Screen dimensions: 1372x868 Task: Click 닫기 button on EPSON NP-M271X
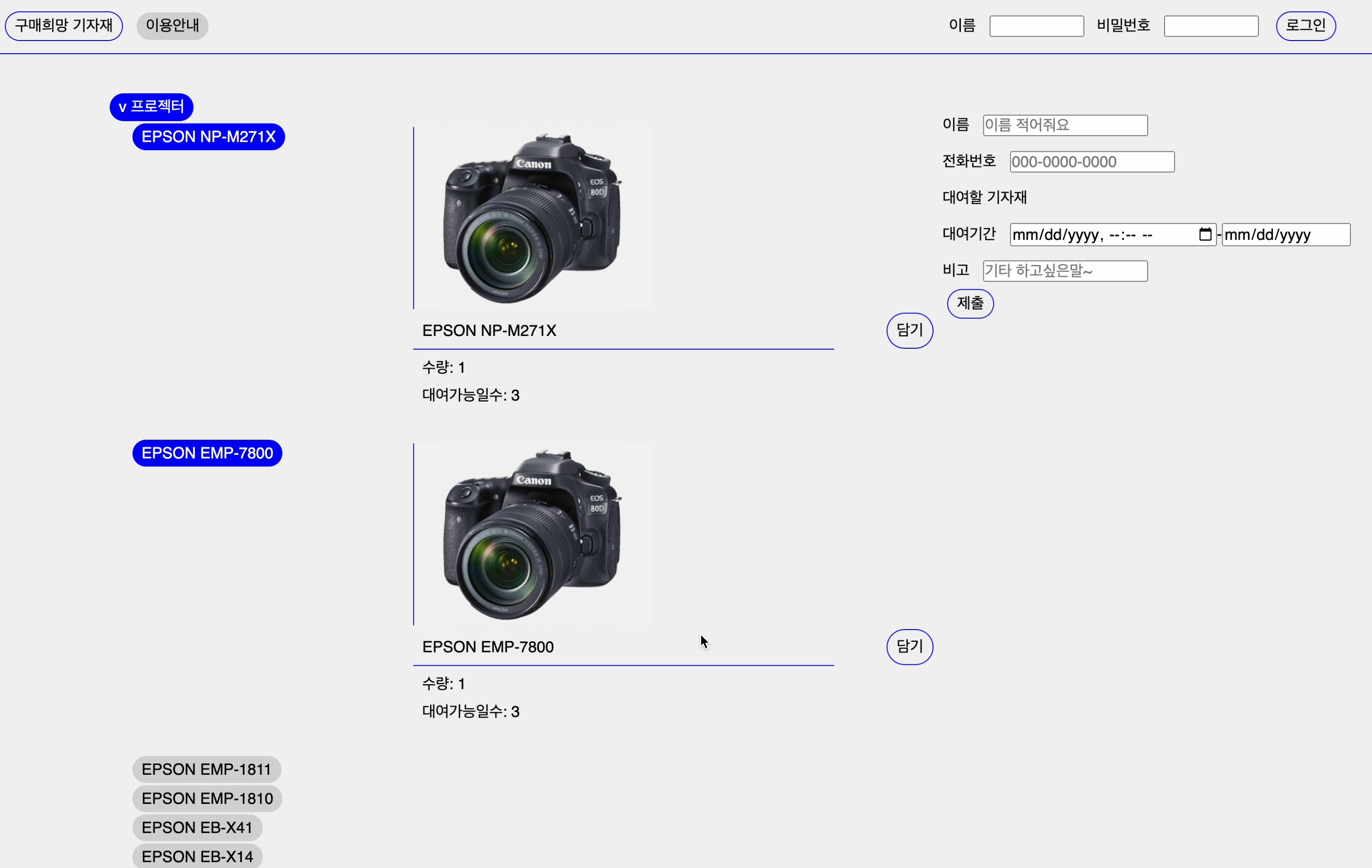[x=909, y=330]
